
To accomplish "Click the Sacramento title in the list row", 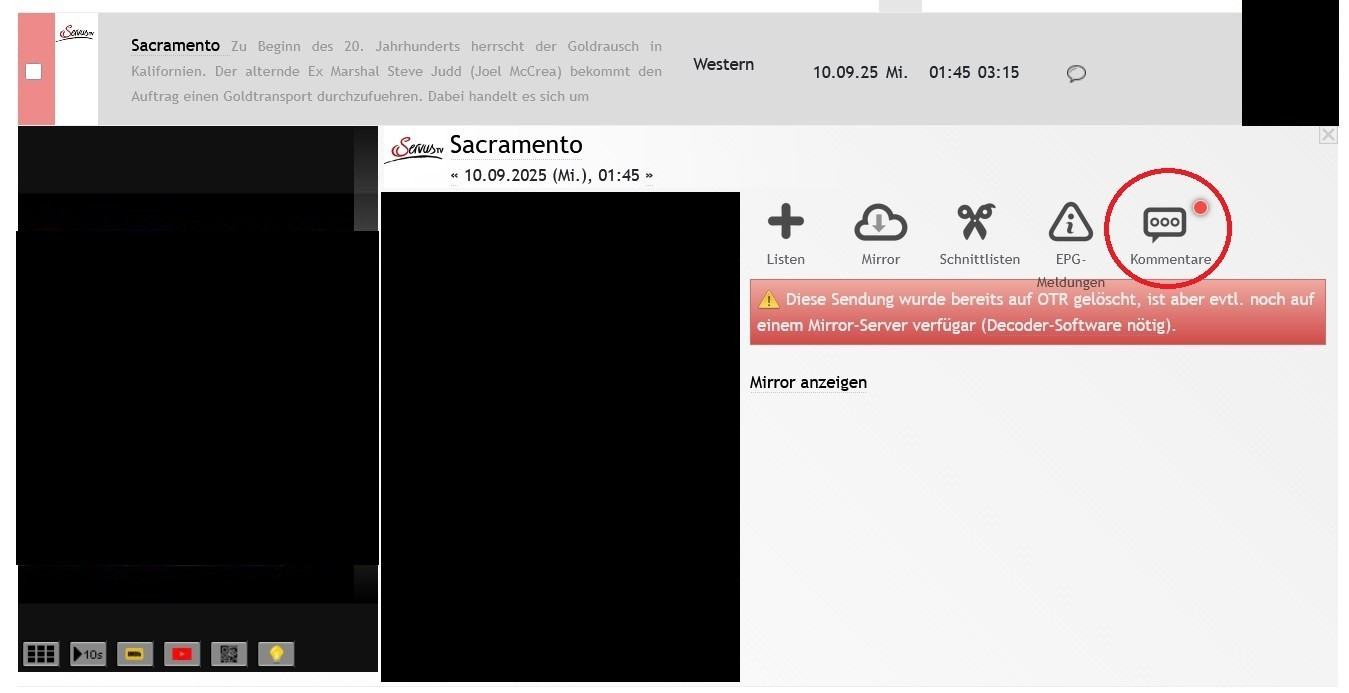I will click(x=175, y=46).
